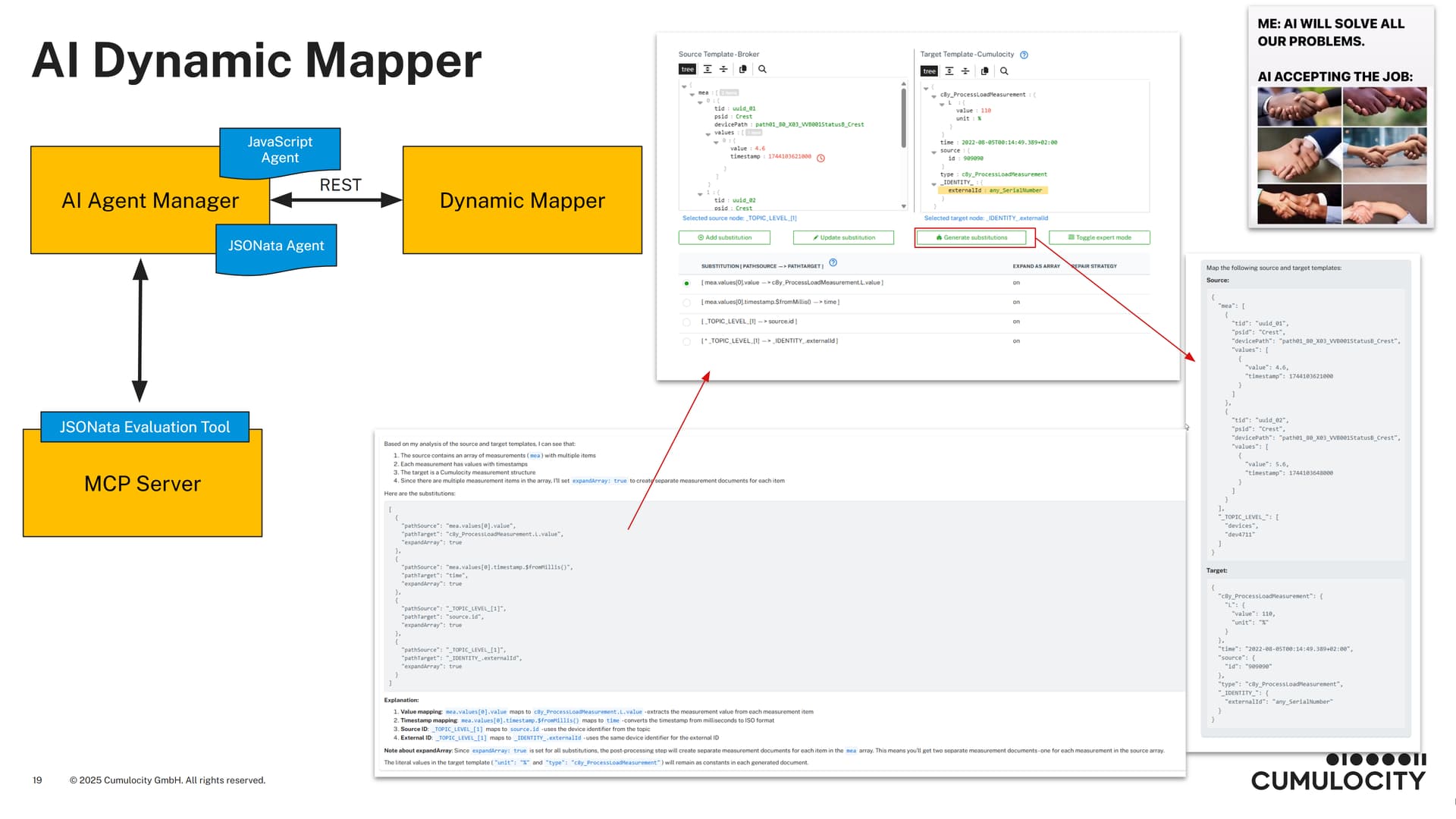This screenshot has width=1456, height=819.
Task: Open help icon next to Target Template-Cumulocity
Action: pyautogui.click(x=1024, y=55)
